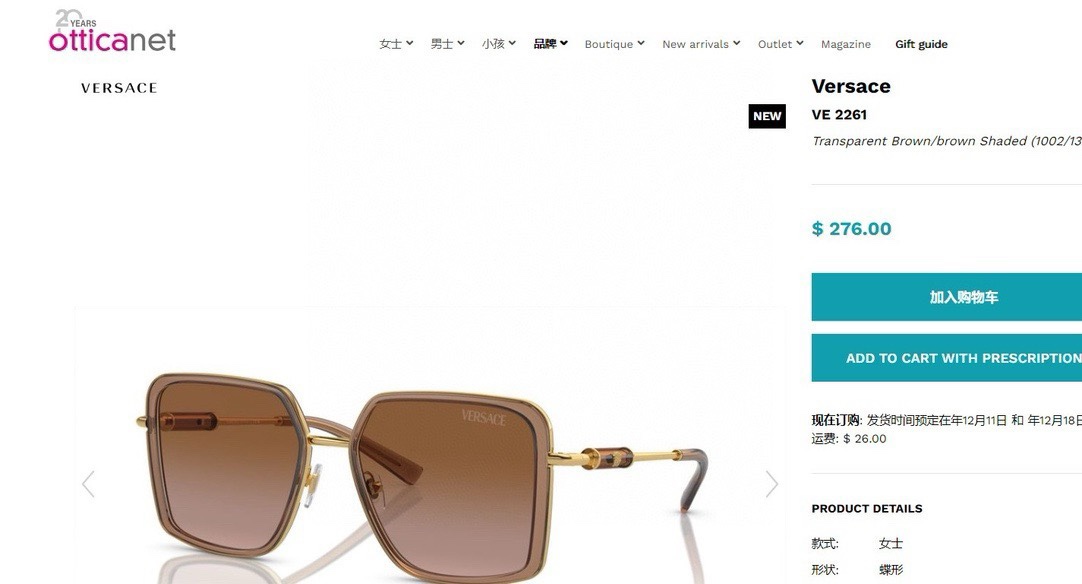
Task: Click the Versace brand title
Action: (x=851, y=86)
